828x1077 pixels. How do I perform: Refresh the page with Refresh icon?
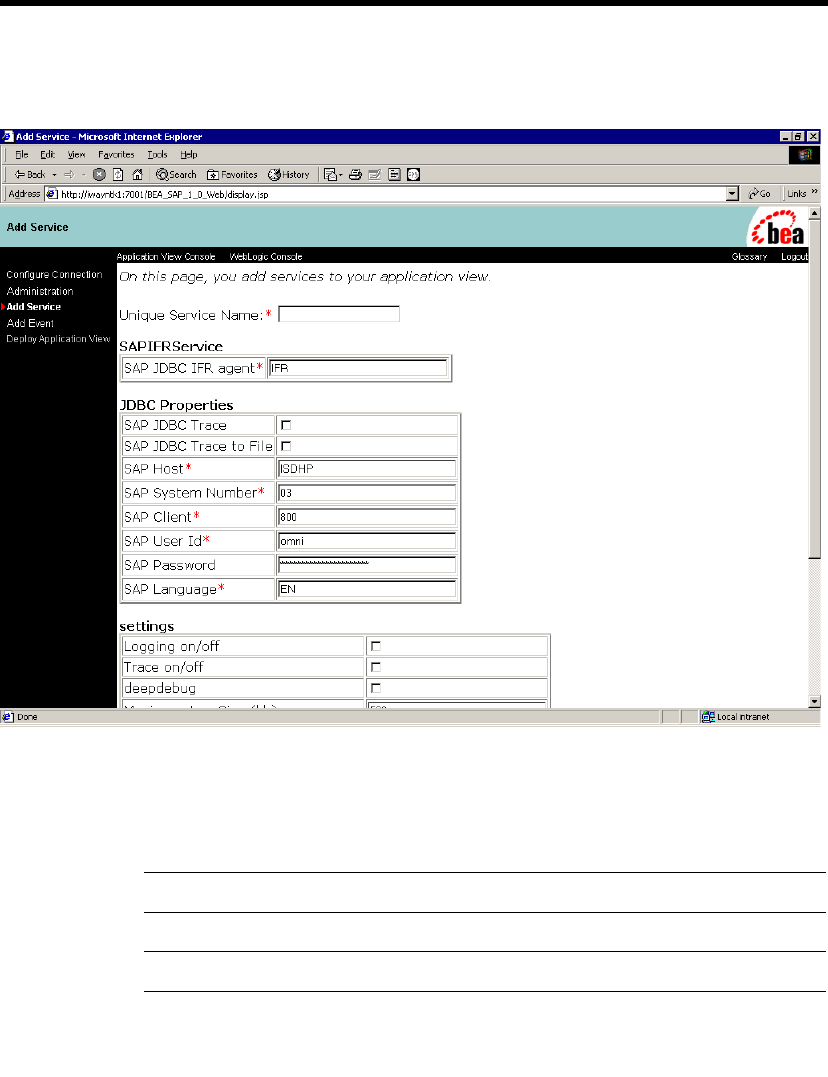118,174
